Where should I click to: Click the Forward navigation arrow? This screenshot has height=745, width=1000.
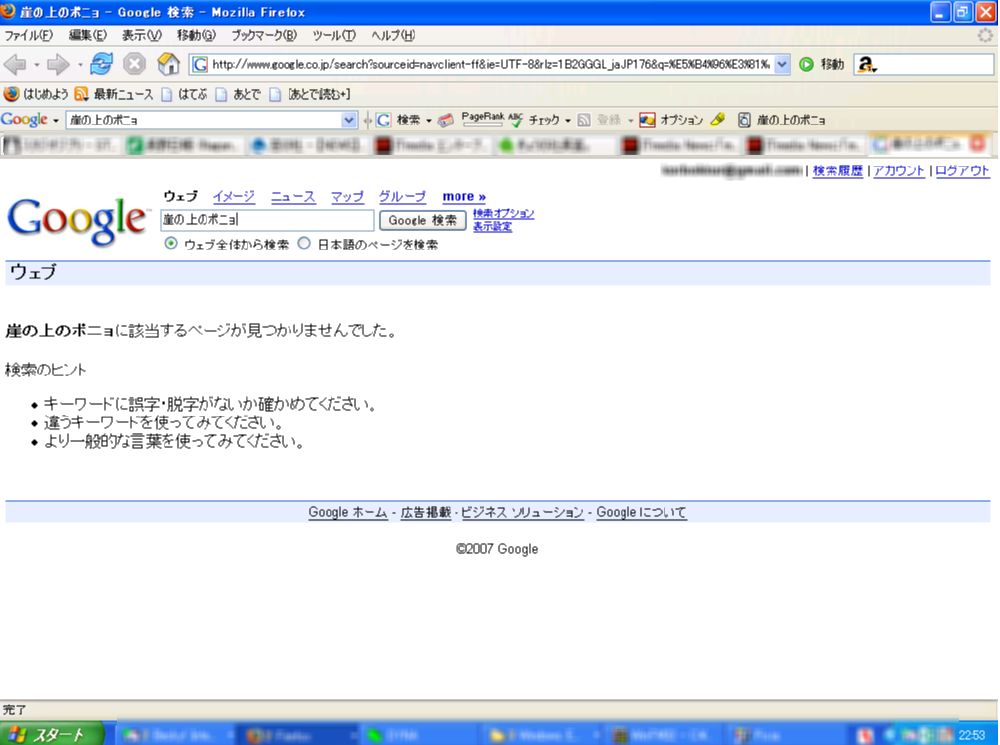tap(59, 64)
